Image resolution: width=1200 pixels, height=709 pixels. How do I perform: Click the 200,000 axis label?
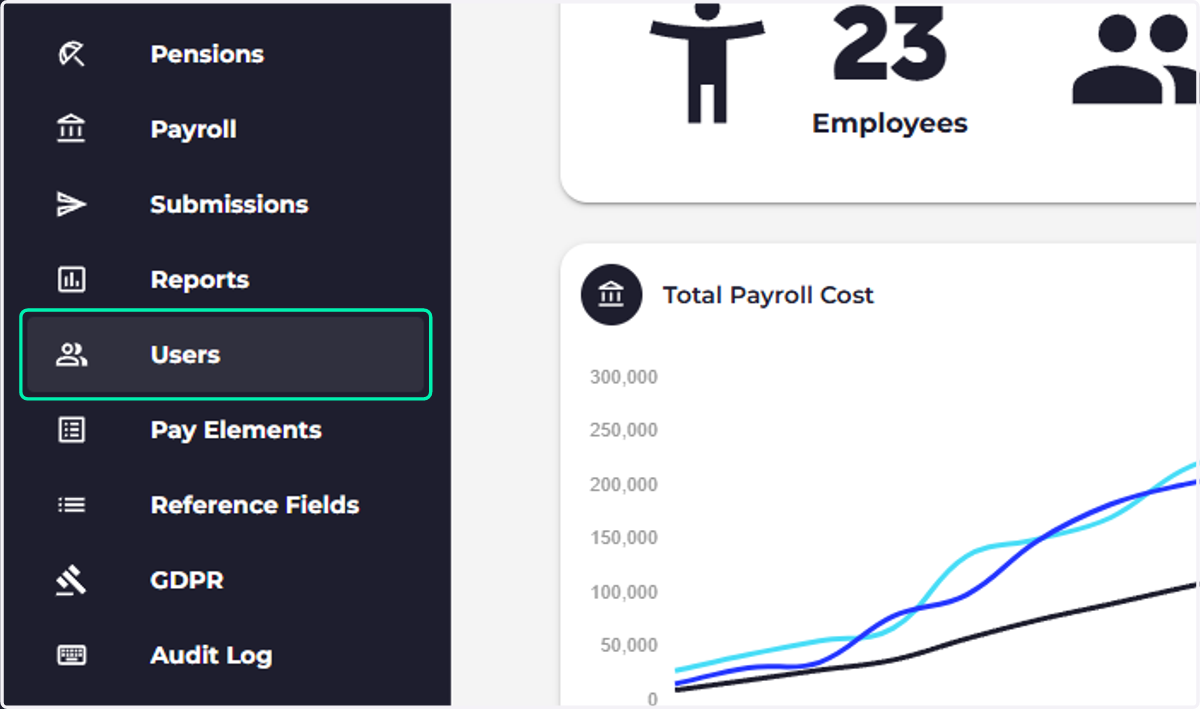click(x=624, y=485)
